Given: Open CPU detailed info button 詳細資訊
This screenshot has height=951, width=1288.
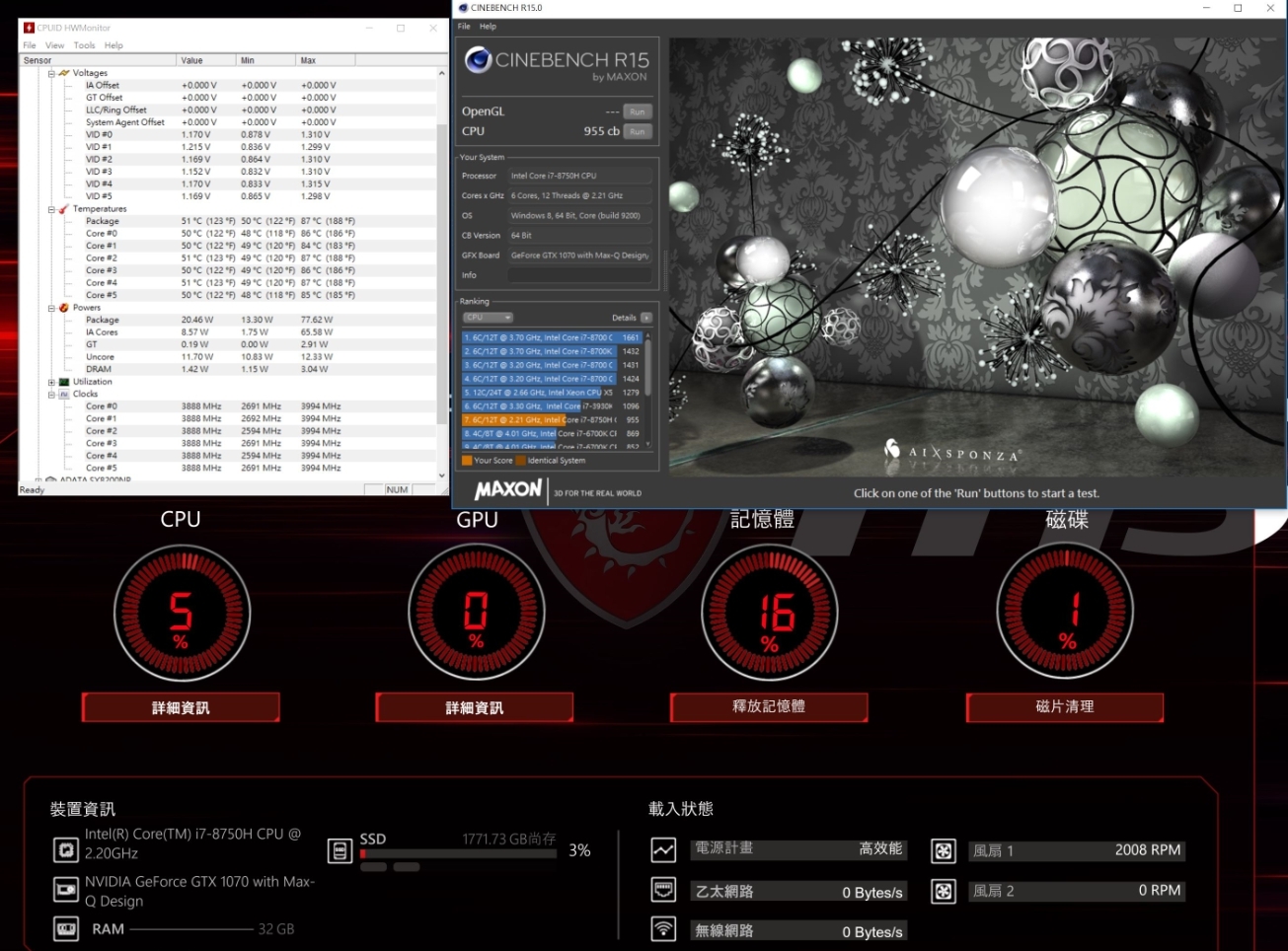Looking at the screenshot, I should (181, 707).
